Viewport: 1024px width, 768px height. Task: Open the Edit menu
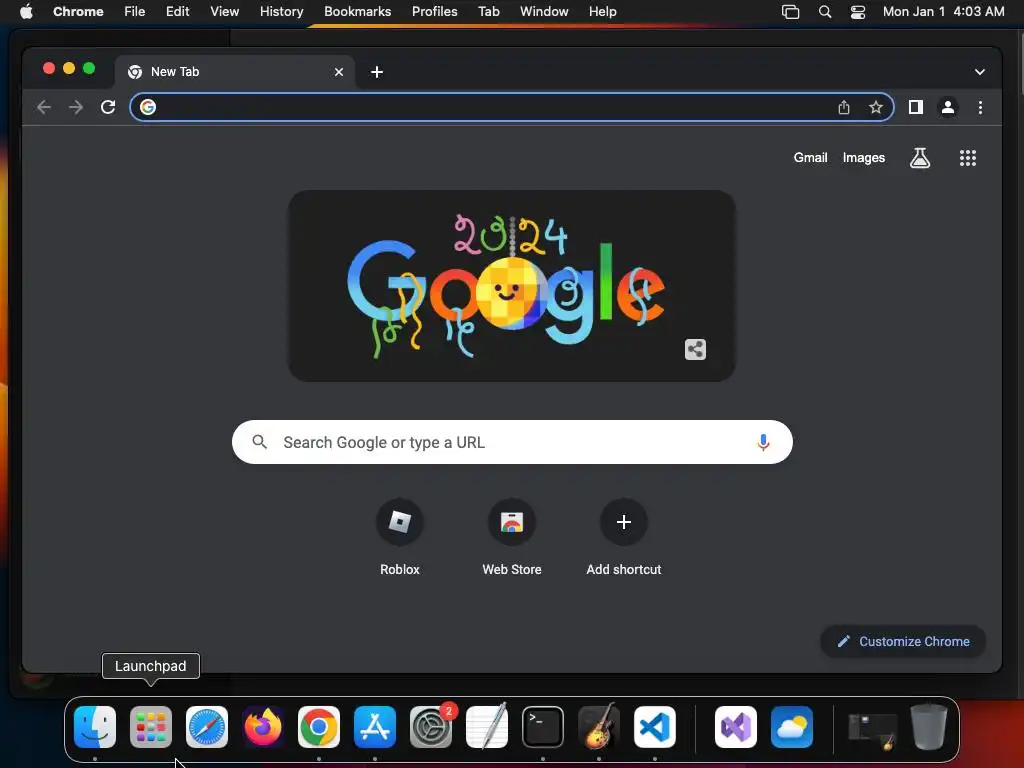pyautogui.click(x=178, y=12)
